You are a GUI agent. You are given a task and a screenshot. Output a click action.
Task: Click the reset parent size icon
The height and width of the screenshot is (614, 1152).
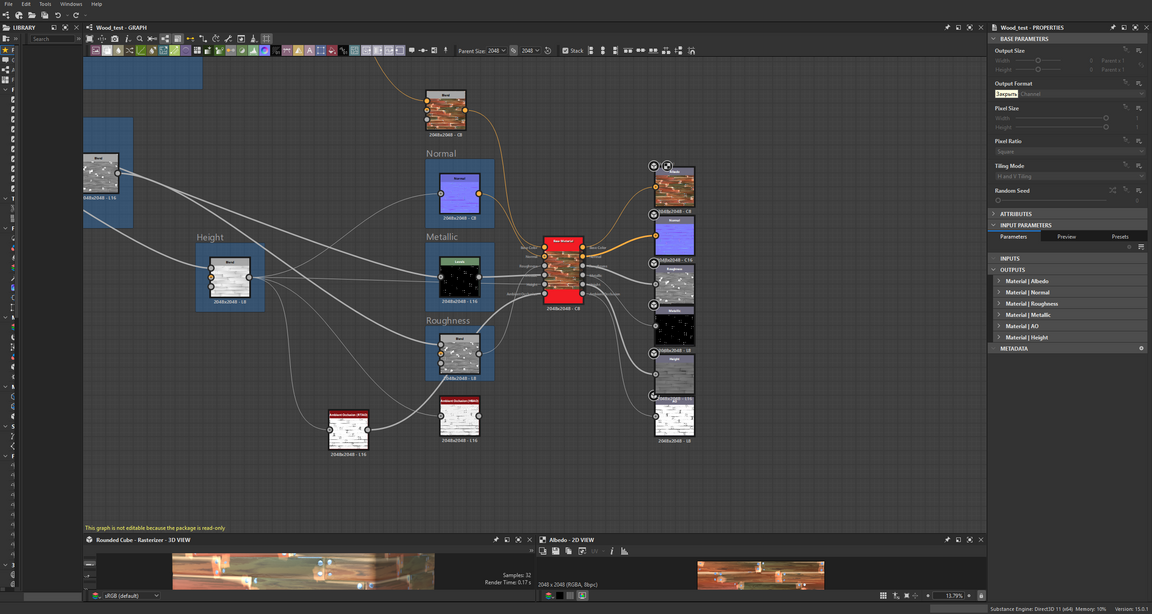coord(548,50)
